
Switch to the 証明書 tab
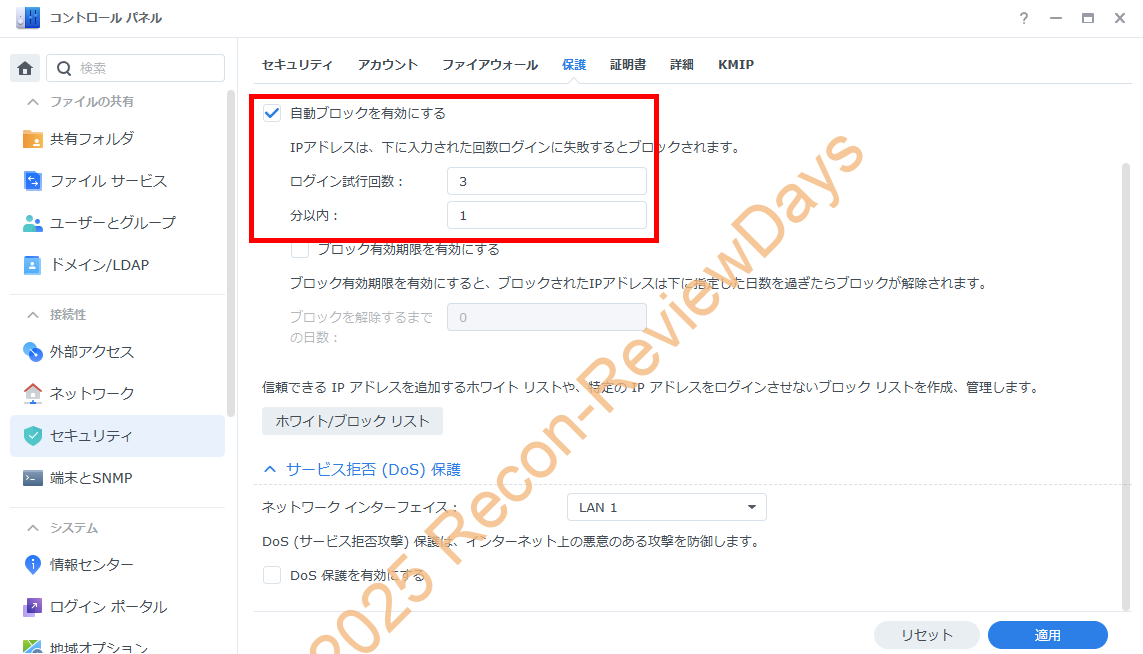pyautogui.click(x=628, y=64)
